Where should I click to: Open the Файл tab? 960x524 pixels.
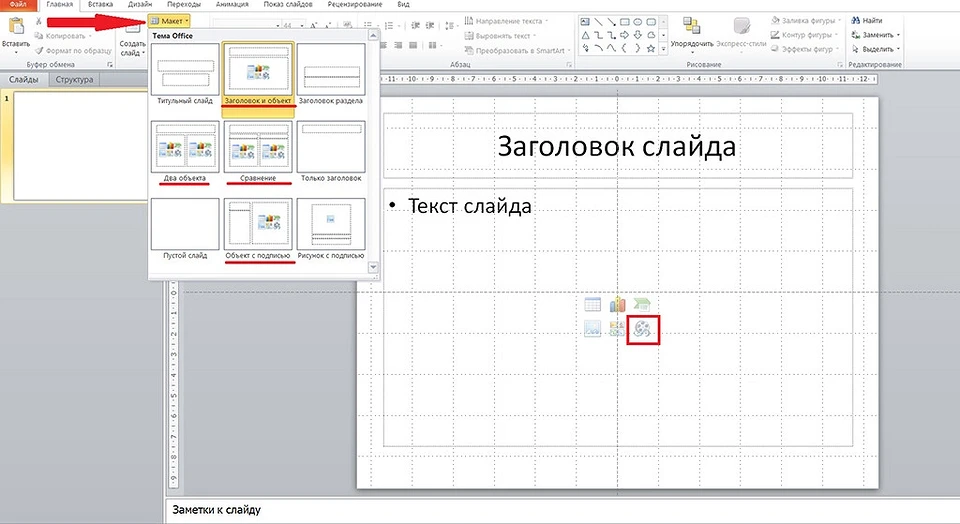click(x=18, y=4)
